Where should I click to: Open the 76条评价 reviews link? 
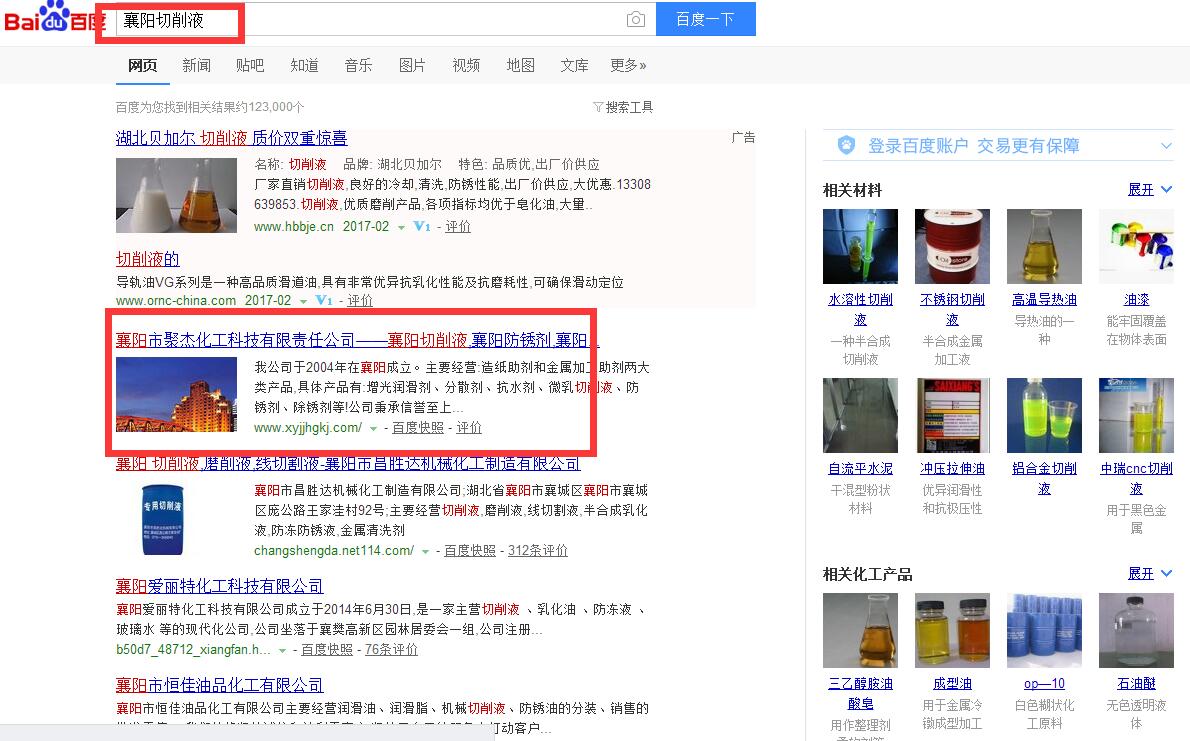coord(391,649)
